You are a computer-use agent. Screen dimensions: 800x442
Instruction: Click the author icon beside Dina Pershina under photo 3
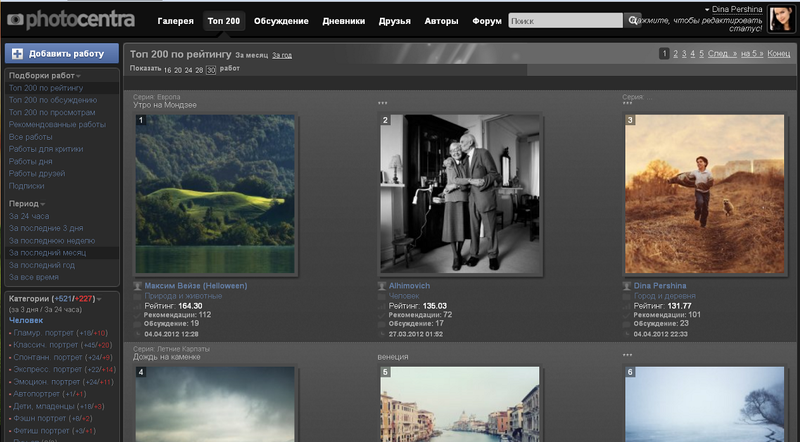tap(627, 286)
